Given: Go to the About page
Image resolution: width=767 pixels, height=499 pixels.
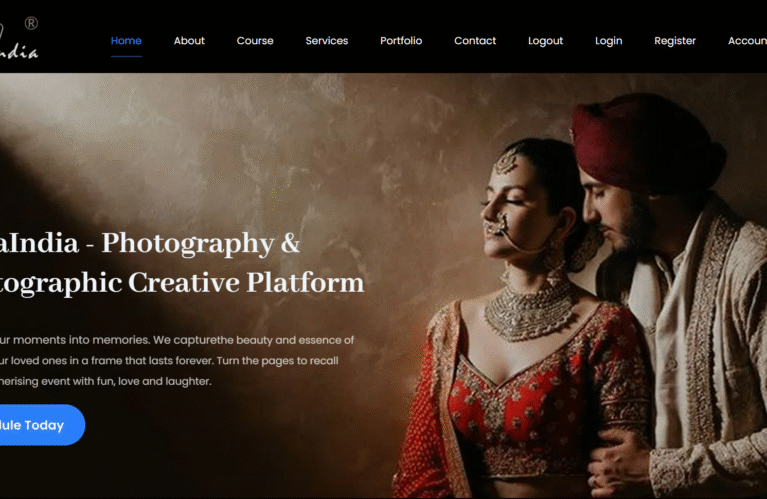Looking at the screenshot, I should coord(189,41).
